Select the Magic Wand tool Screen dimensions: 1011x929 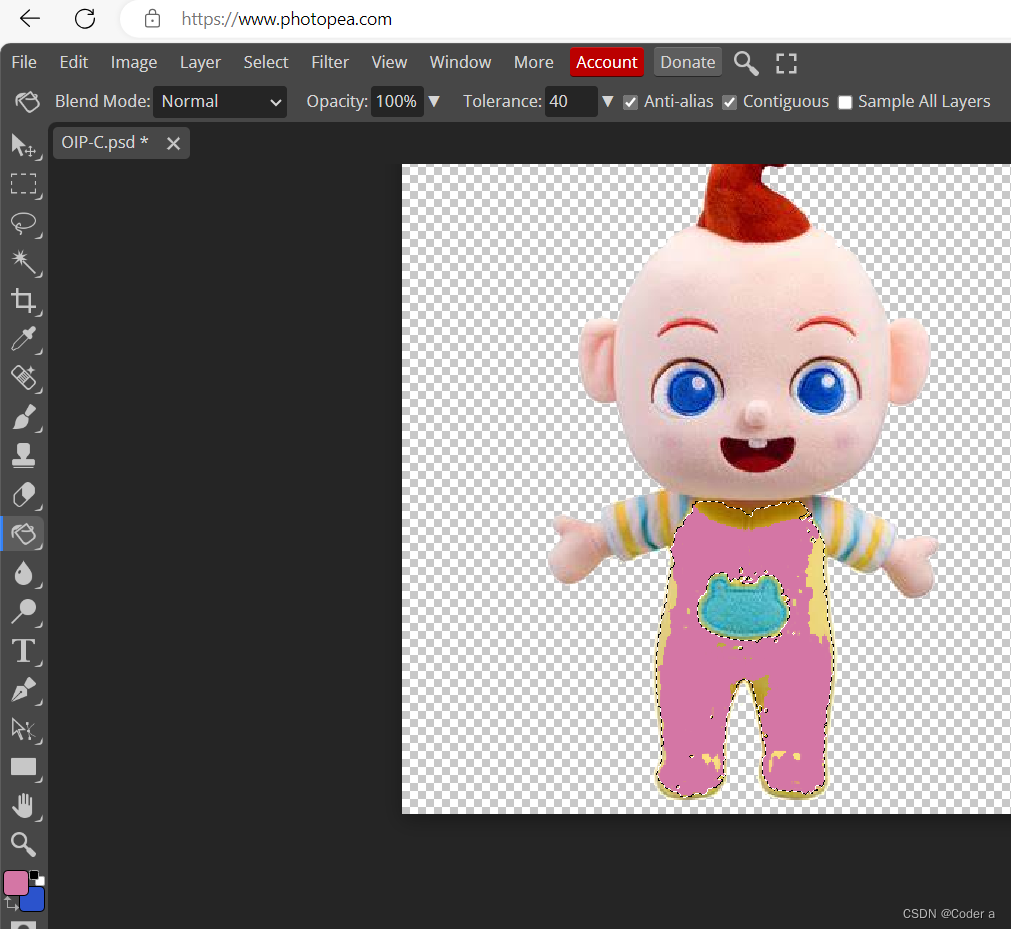tap(24, 262)
